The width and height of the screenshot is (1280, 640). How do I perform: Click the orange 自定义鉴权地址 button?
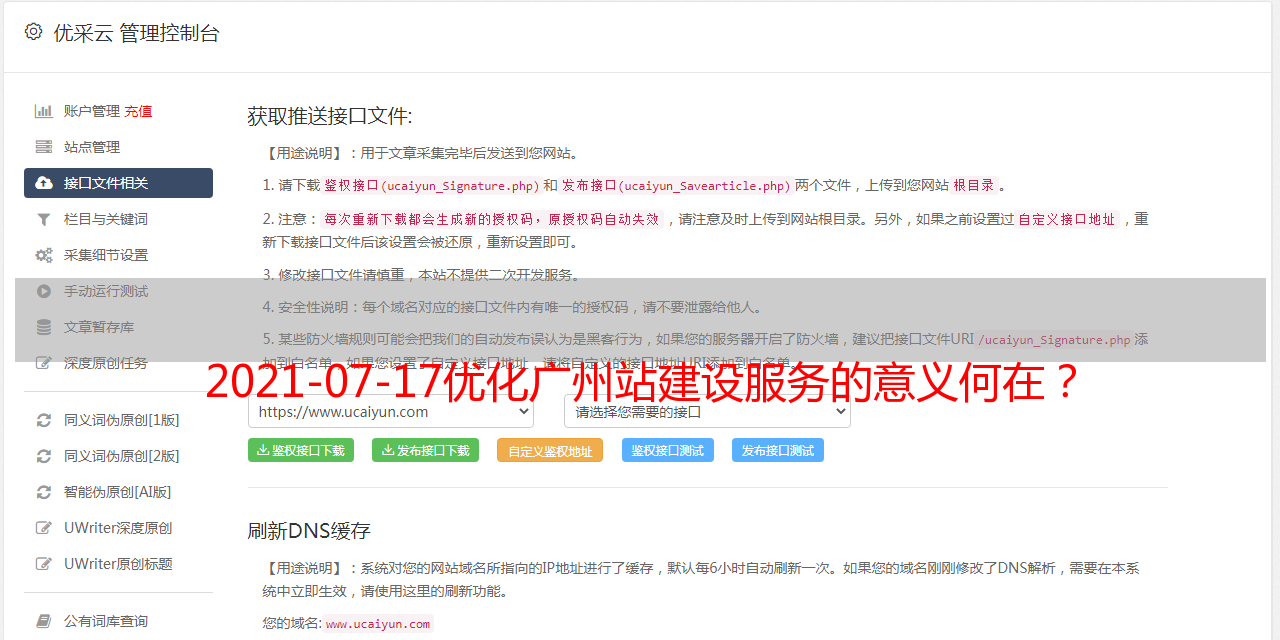point(550,450)
